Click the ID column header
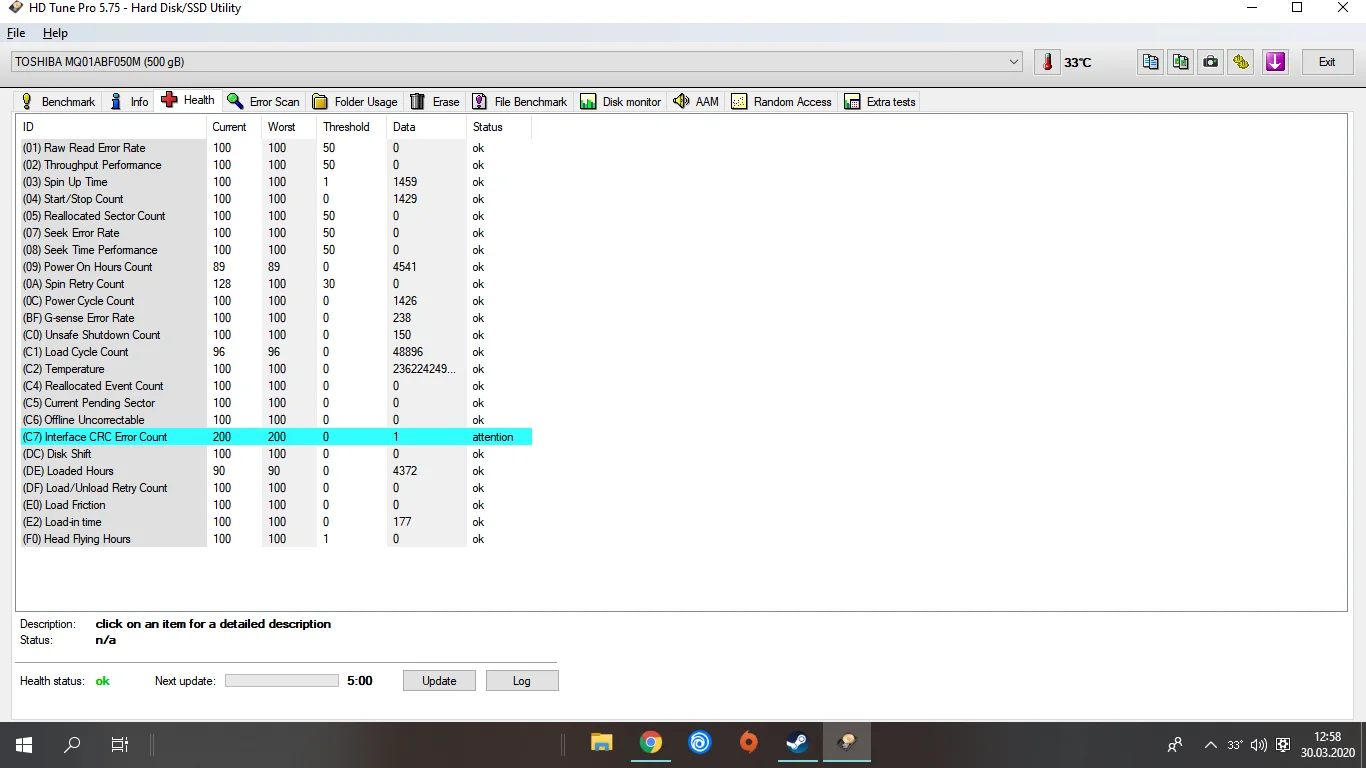 pyautogui.click(x=113, y=127)
